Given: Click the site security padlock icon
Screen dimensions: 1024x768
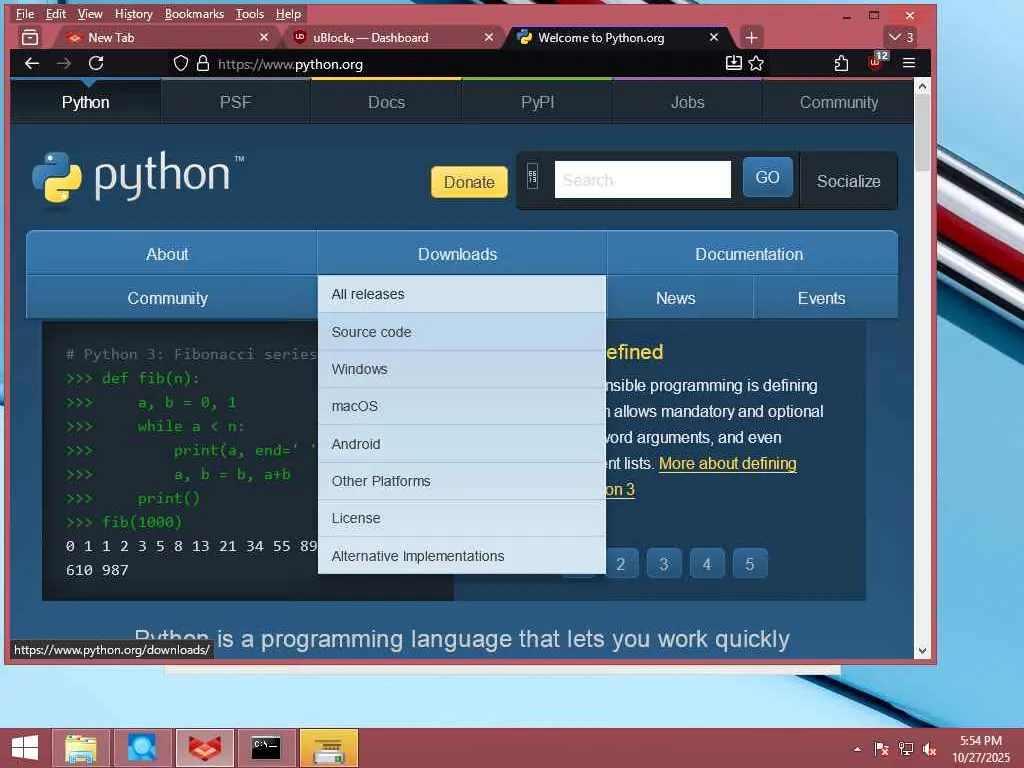Looking at the screenshot, I should pyautogui.click(x=203, y=63).
